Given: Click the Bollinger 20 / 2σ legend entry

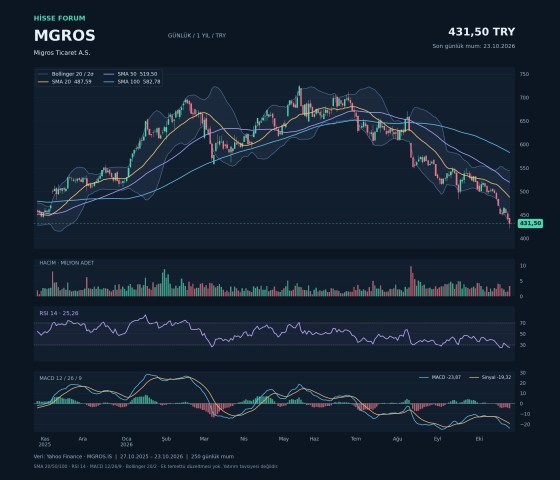Looking at the screenshot, I should (66, 74).
